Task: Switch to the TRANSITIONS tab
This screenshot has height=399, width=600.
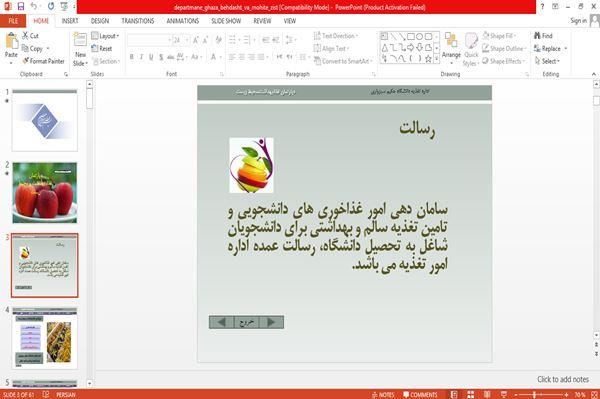Action: (x=138, y=21)
